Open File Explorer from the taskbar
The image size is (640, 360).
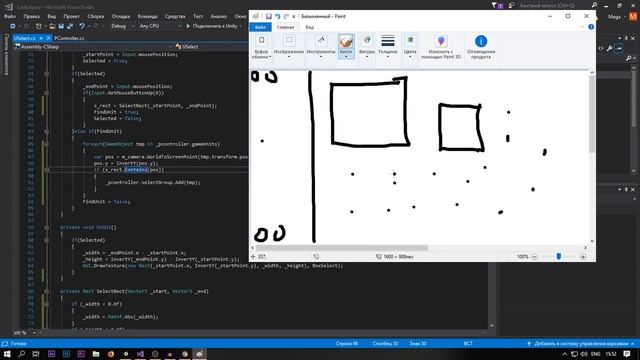click(x=96, y=354)
